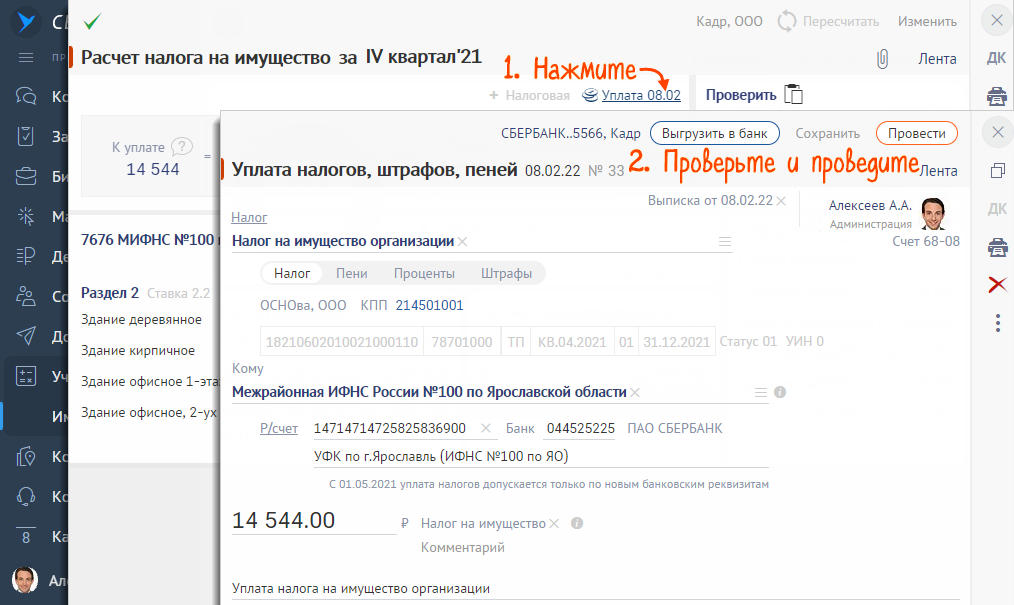This screenshot has height=605, width=1014.
Task: Open the Уплата 08.02 link
Action: 641,95
